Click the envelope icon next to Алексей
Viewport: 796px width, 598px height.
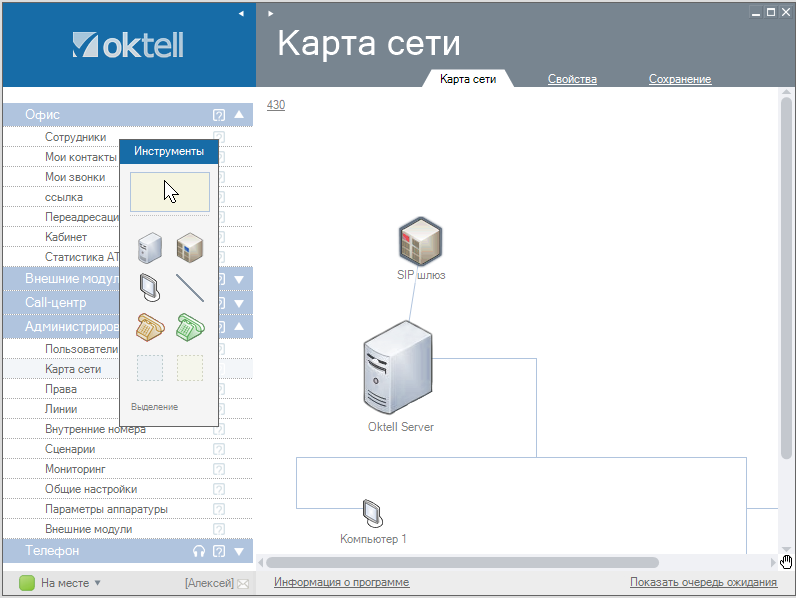[x=242, y=583]
